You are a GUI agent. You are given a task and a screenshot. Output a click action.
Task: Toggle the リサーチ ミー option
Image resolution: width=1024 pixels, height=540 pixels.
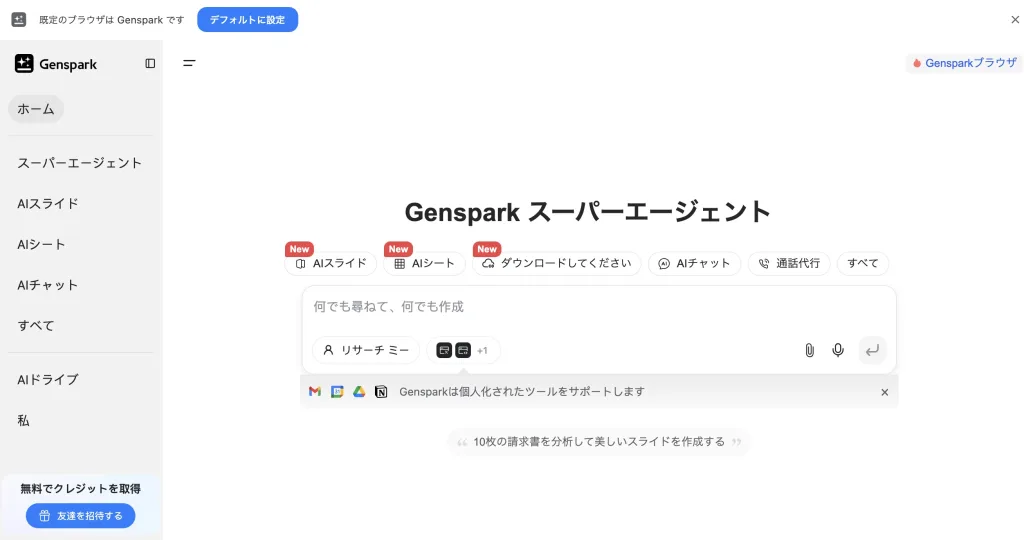(x=366, y=351)
